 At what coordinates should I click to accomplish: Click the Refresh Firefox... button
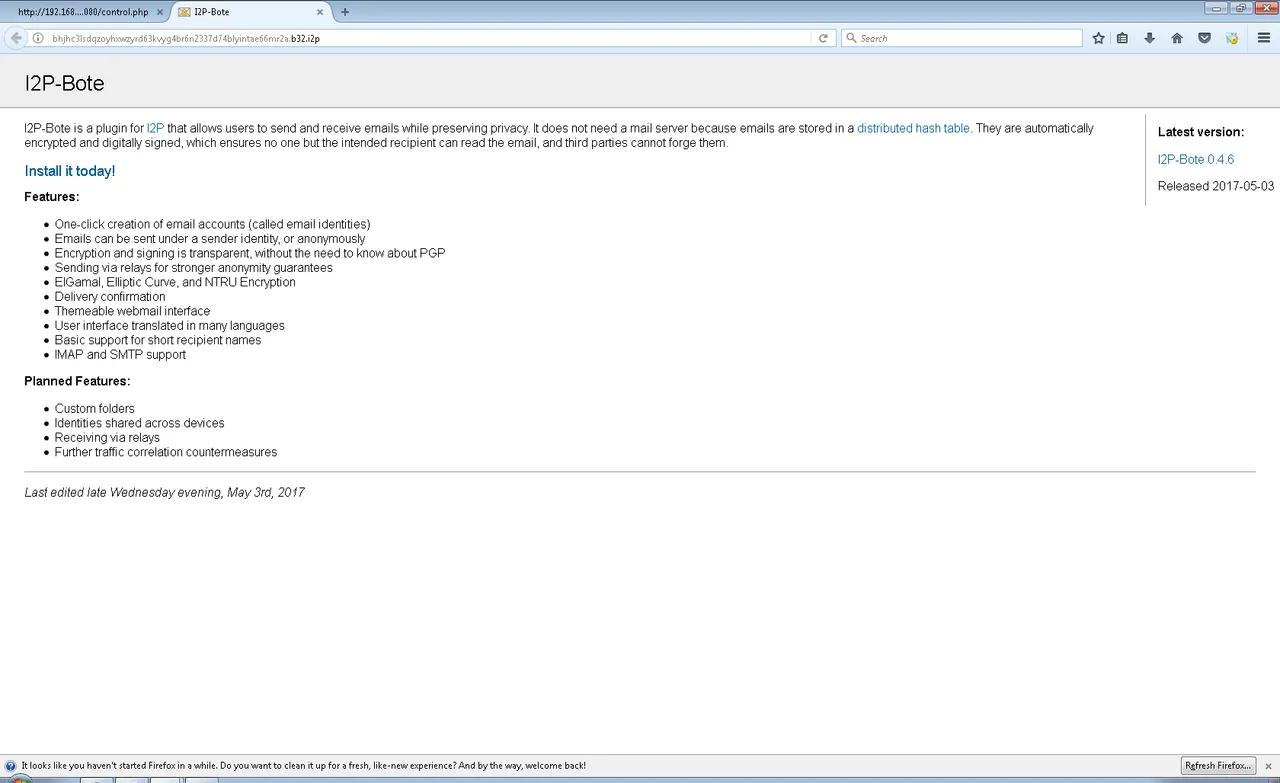click(1218, 766)
